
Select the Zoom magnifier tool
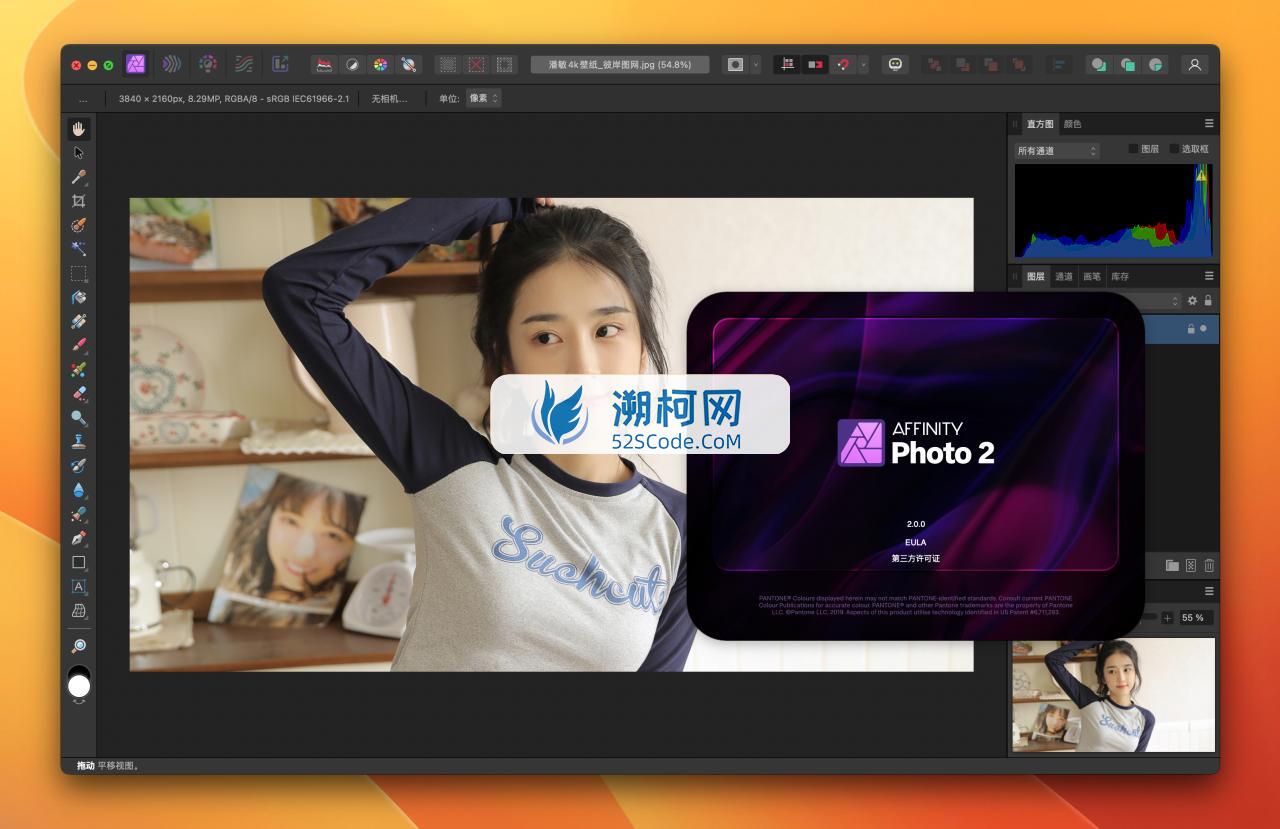click(x=79, y=646)
